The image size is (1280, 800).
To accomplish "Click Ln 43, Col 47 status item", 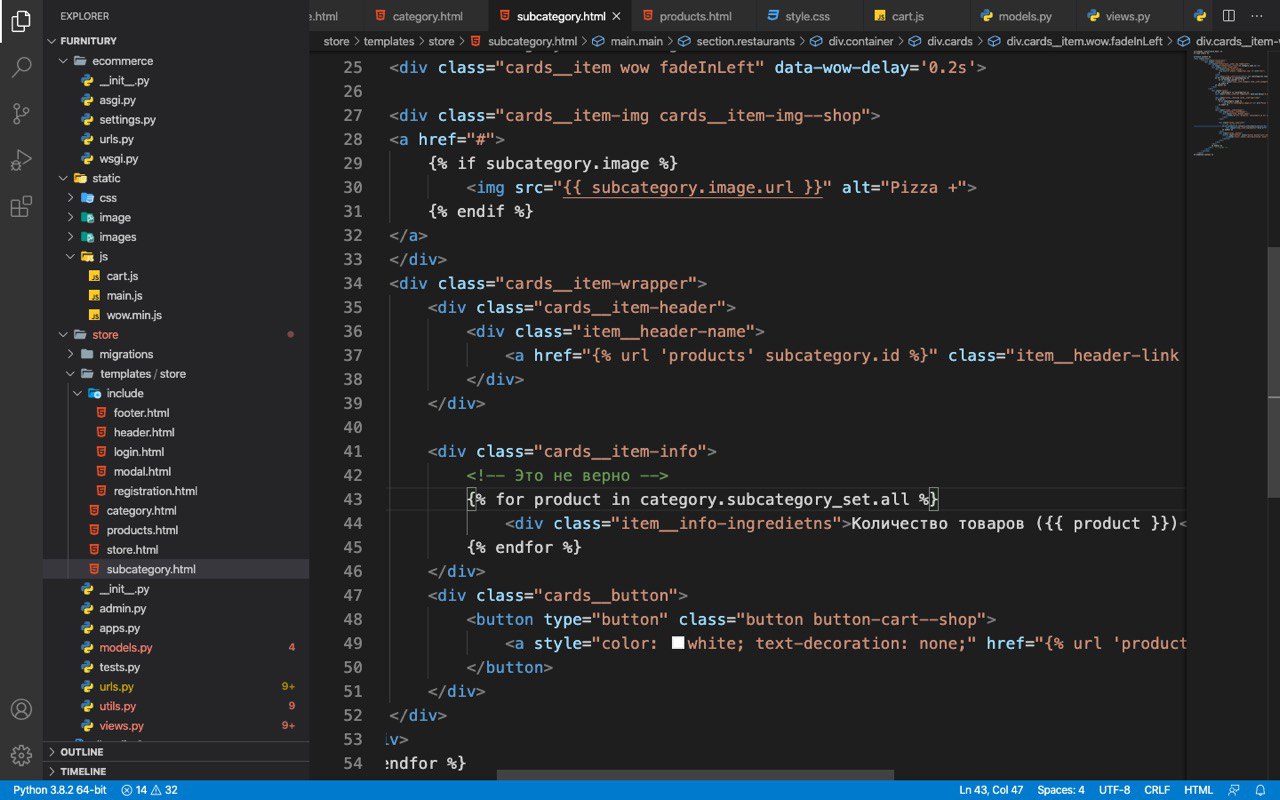I will pyautogui.click(x=991, y=790).
